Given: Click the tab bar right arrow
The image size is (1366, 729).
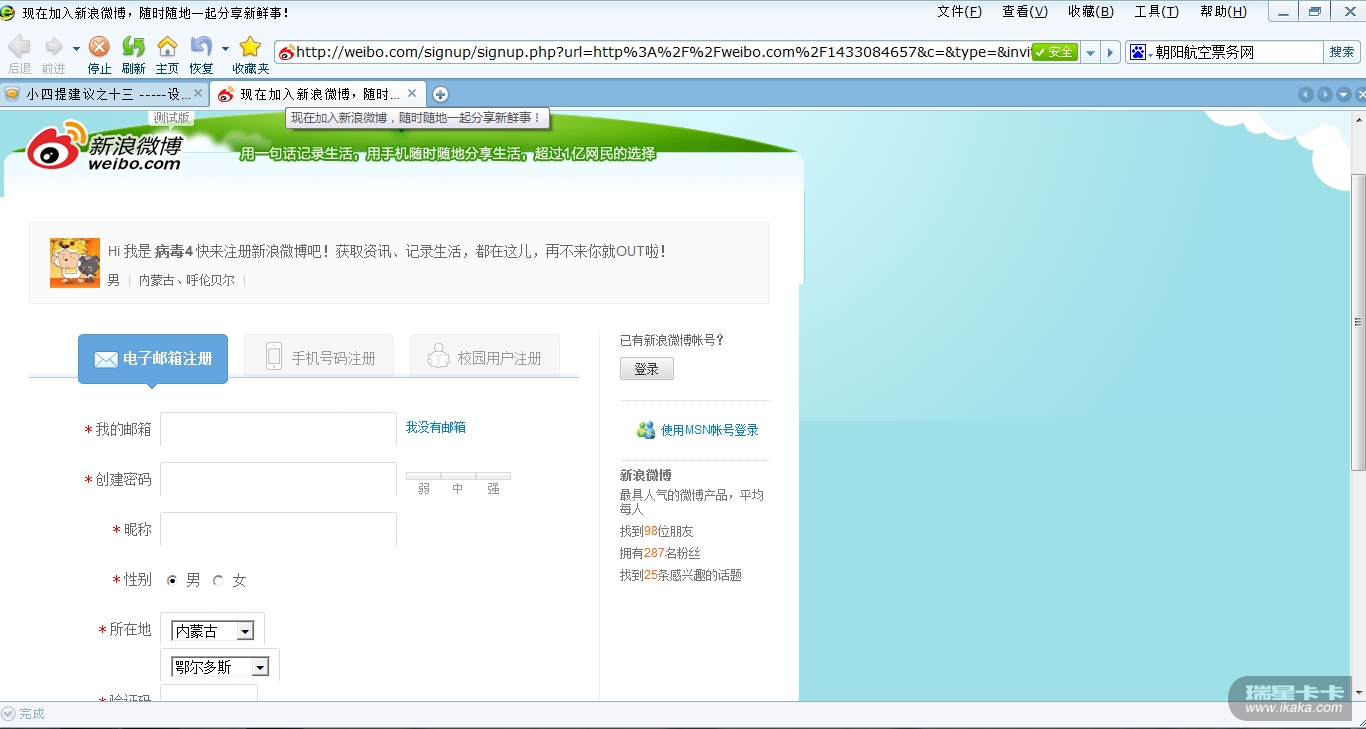Looking at the screenshot, I should click(x=1325, y=94).
